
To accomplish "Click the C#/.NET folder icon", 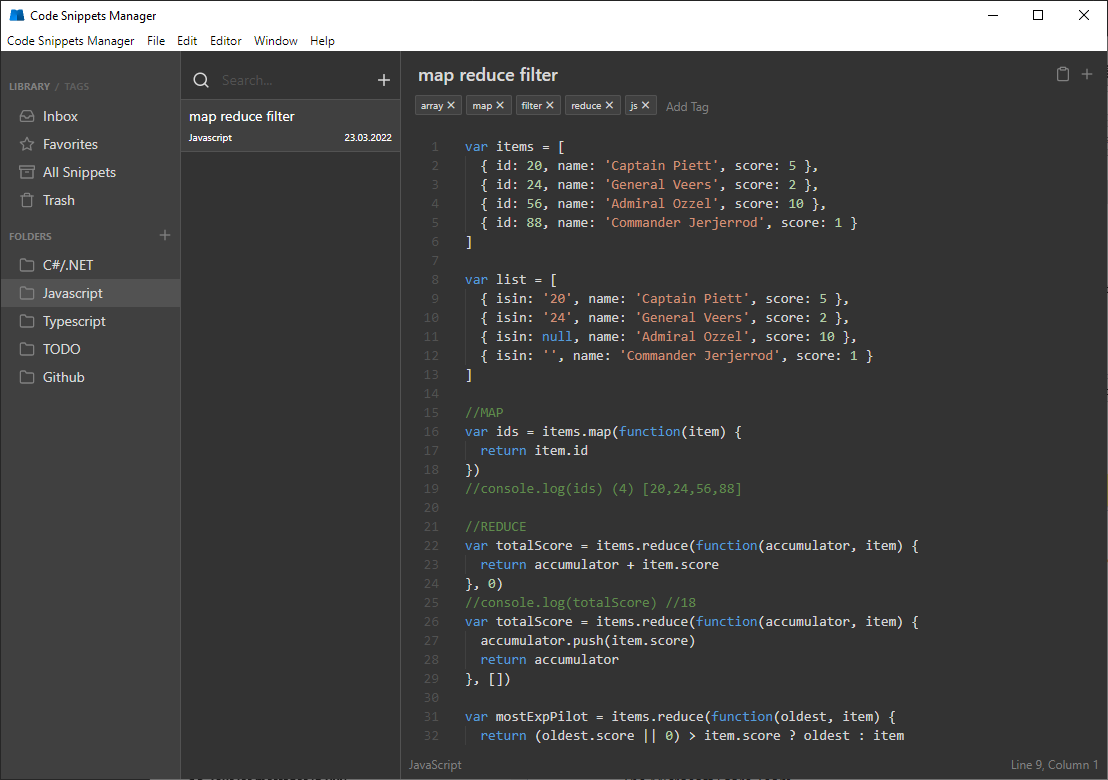I will tap(27, 265).
